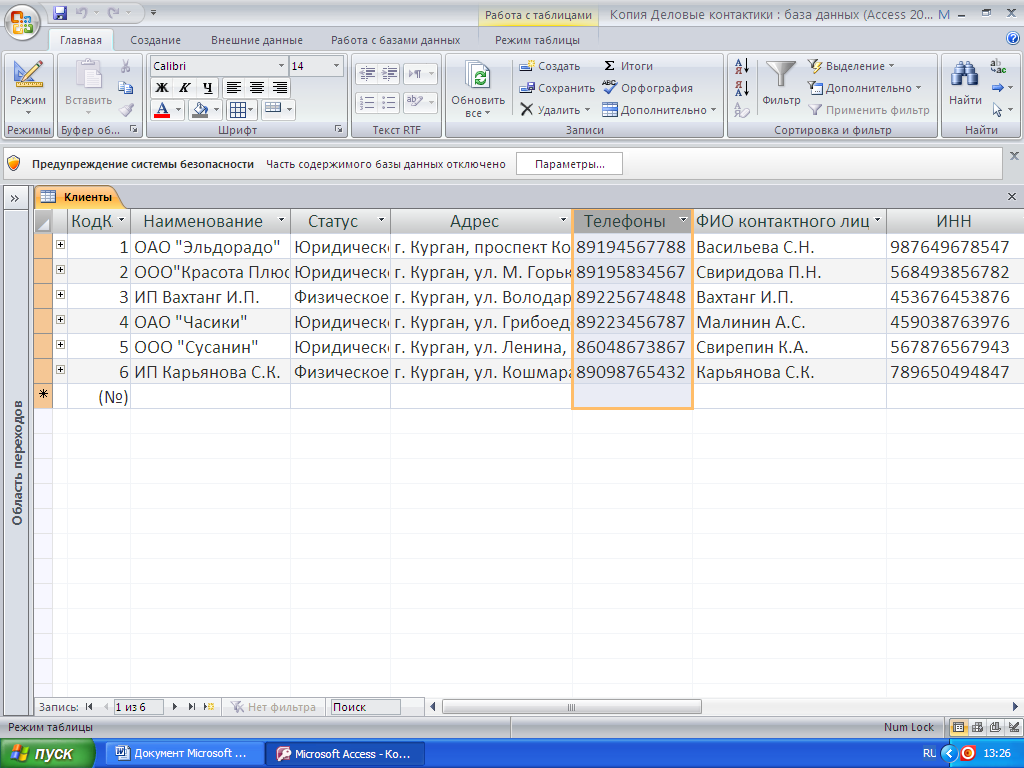Sort descending with the Я-А icon
Screen dimensions: 1024x768
pyautogui.click(x=742, y=88)
